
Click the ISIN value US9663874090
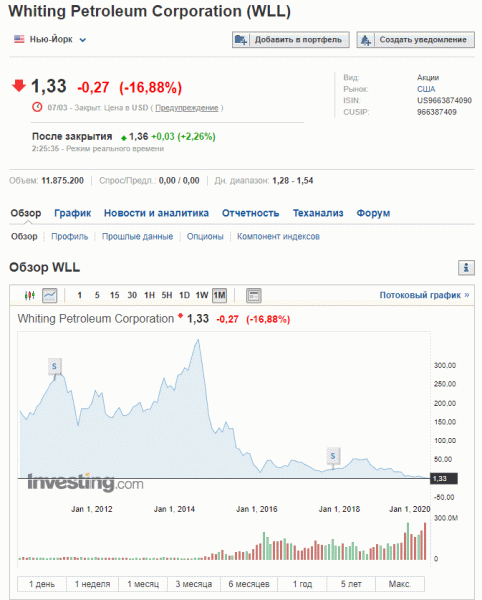[x=444, y=101]
